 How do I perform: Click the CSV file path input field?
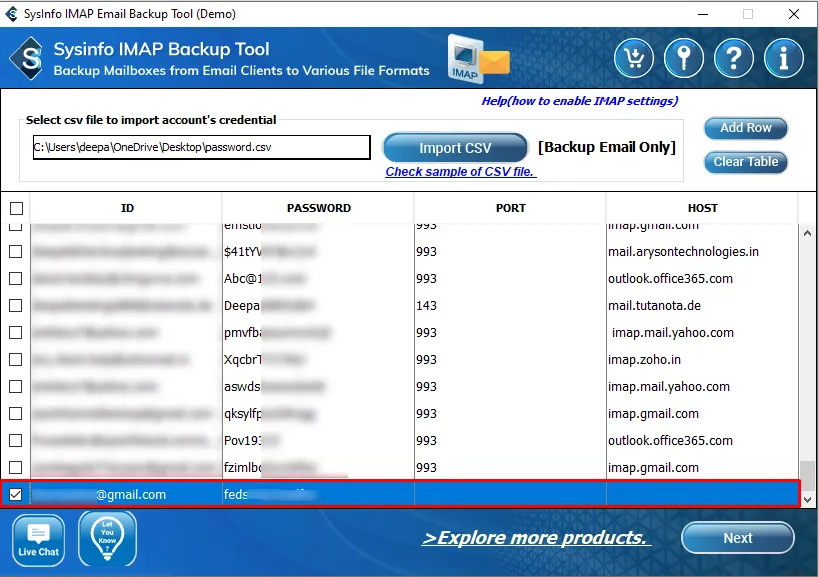coord(201,147)
